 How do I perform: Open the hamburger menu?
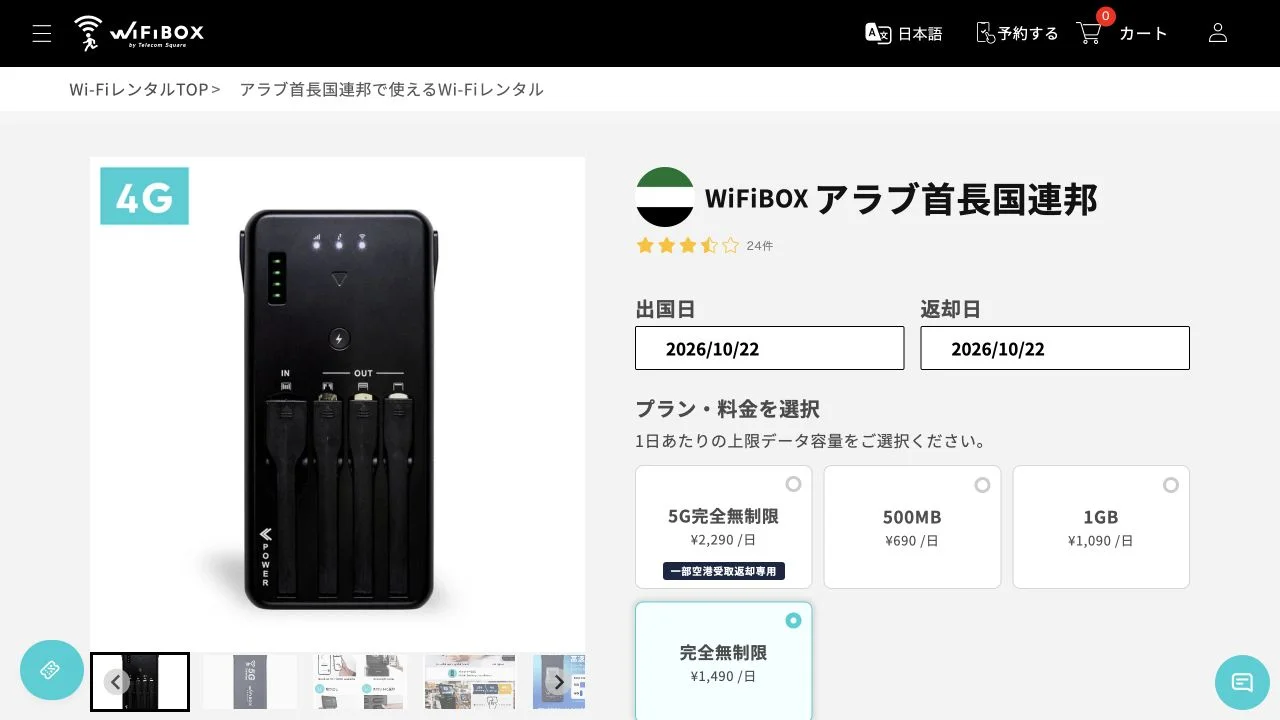[x=42, y=33]
